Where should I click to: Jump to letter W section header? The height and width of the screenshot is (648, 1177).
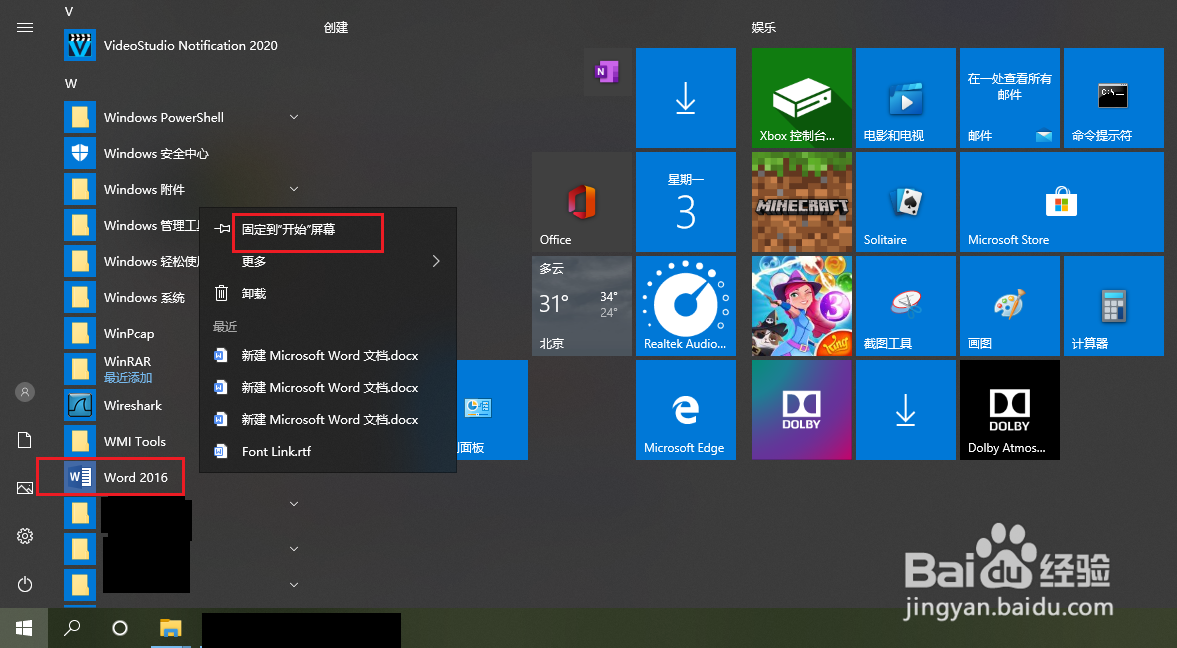click(71, 83)
